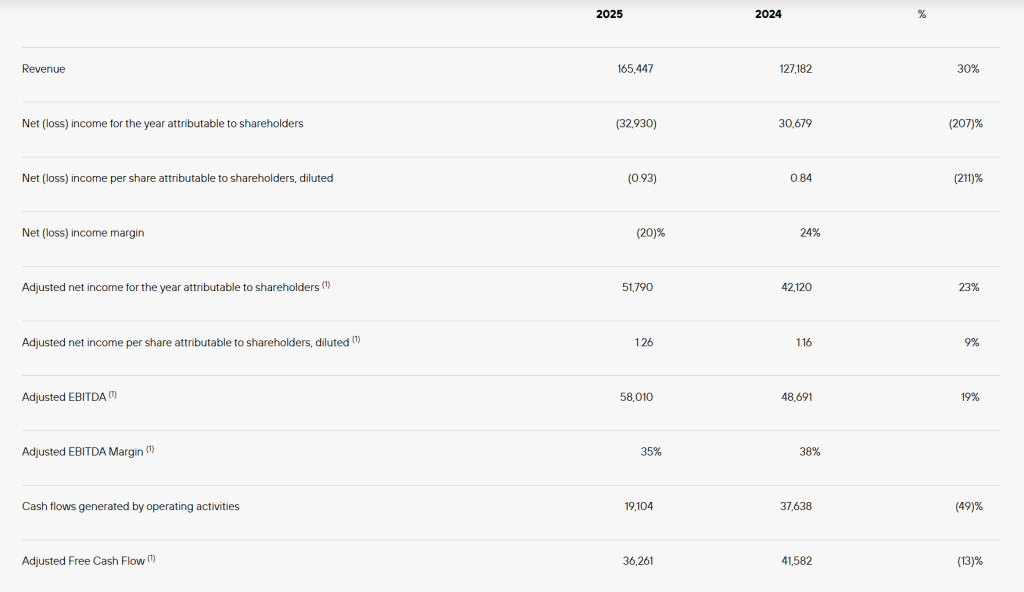
Task: Click footnote (1) next to Adjusted Free Cash Flow
Action: point(151,559)
